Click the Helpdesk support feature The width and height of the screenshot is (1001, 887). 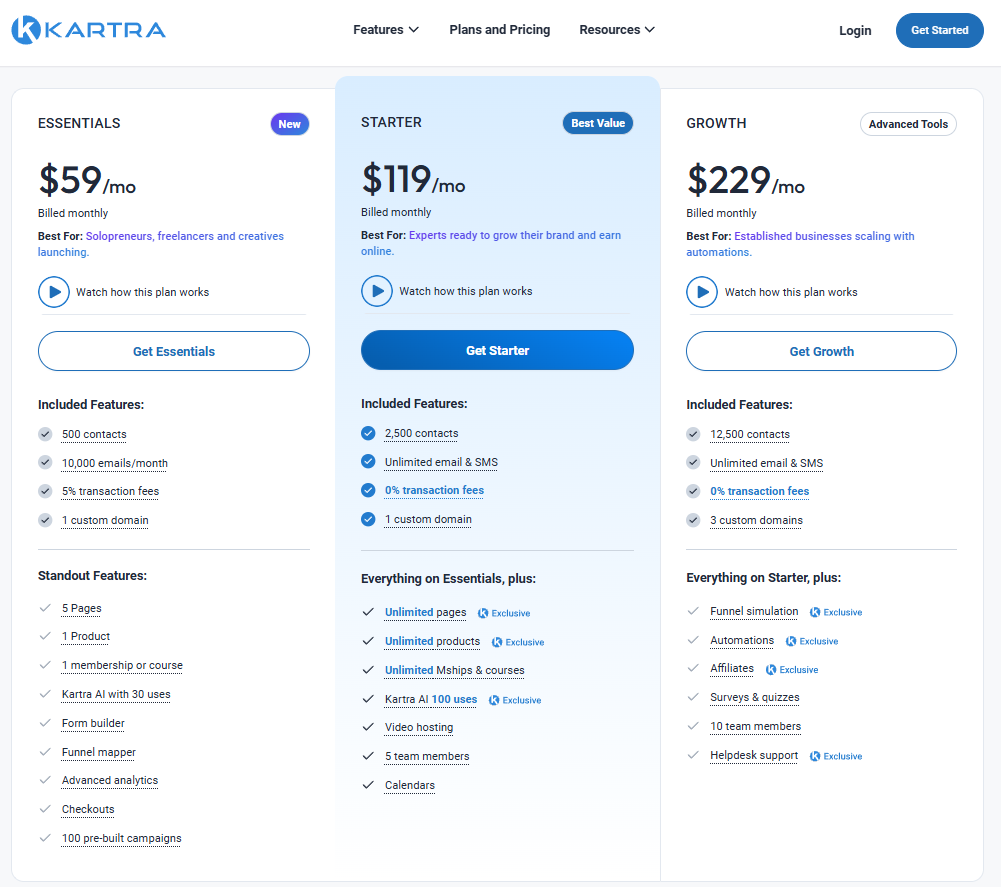tap(754, 755)
